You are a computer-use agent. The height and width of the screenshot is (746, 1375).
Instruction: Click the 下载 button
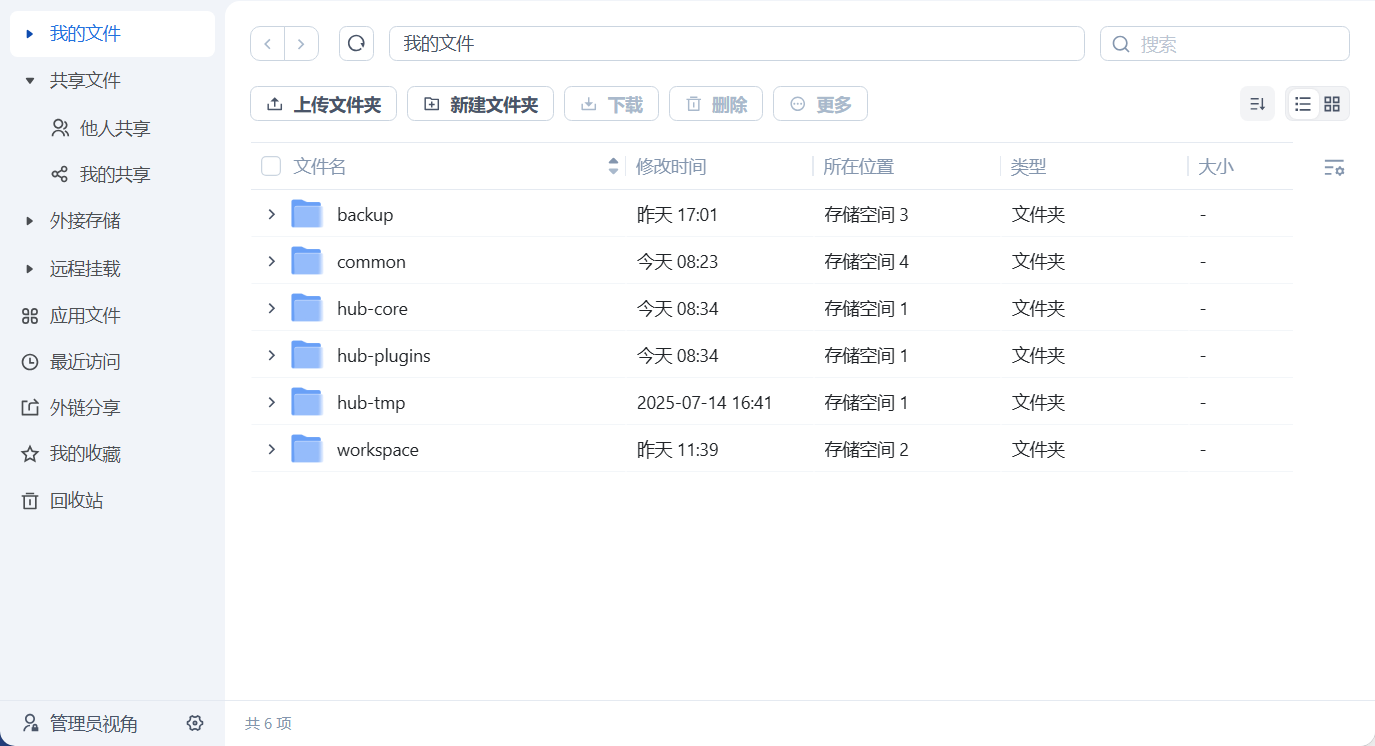611,104
